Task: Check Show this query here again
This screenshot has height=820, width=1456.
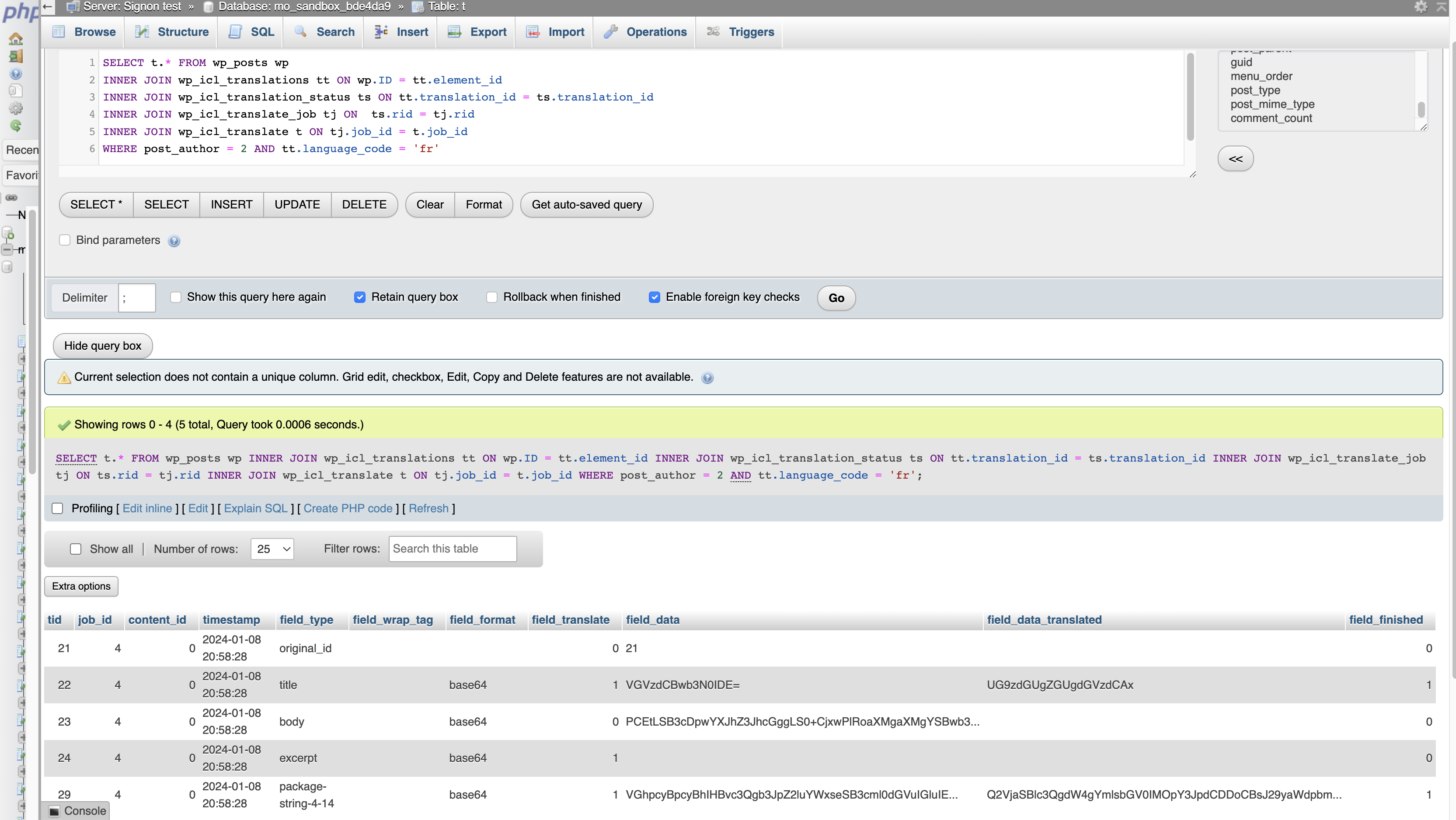Action: [176, 297]
